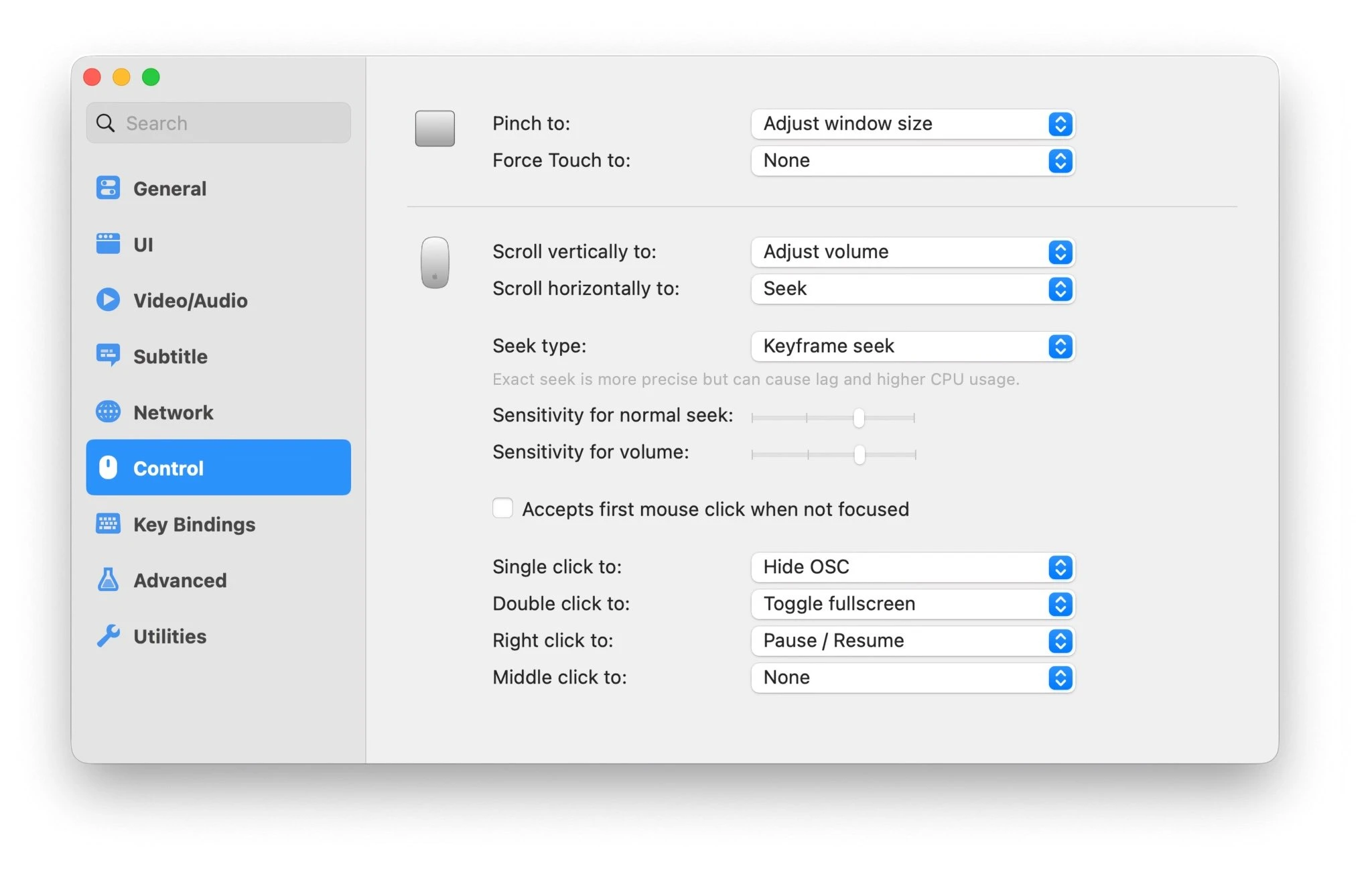1372x872 pixels.
Task: Click the 'Seek type:' label
Action: (539, 346)
